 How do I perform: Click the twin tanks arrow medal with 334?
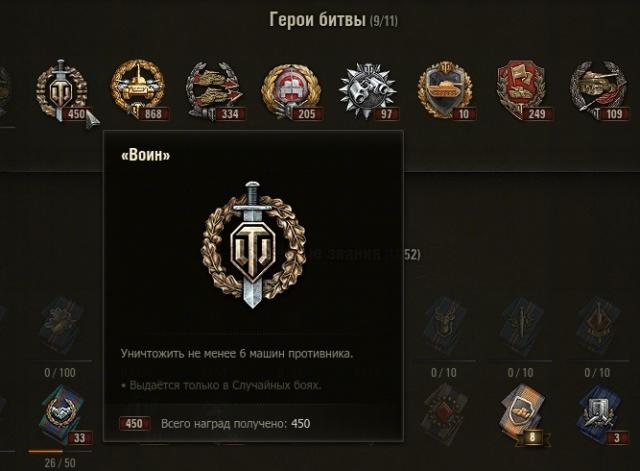click(216, 91)
